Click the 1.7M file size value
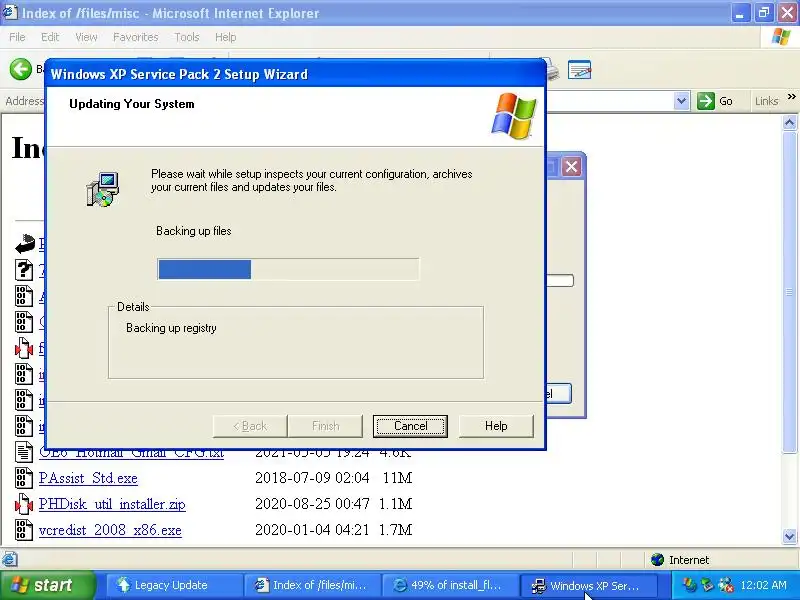The height and width of the screenshot is (600, 800). (x=395, y=530)
